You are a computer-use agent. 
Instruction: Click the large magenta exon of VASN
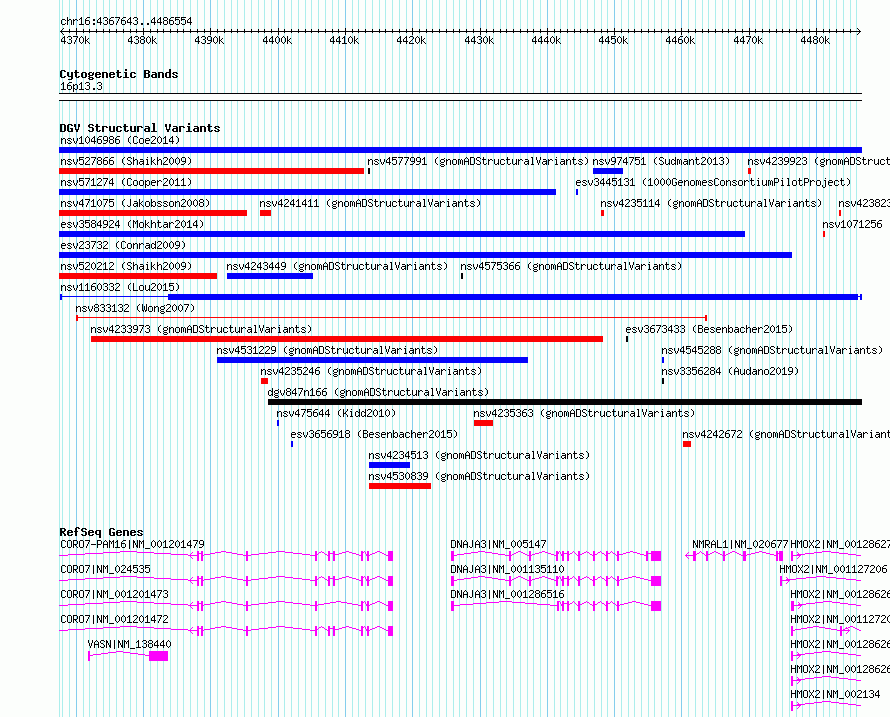158,656
